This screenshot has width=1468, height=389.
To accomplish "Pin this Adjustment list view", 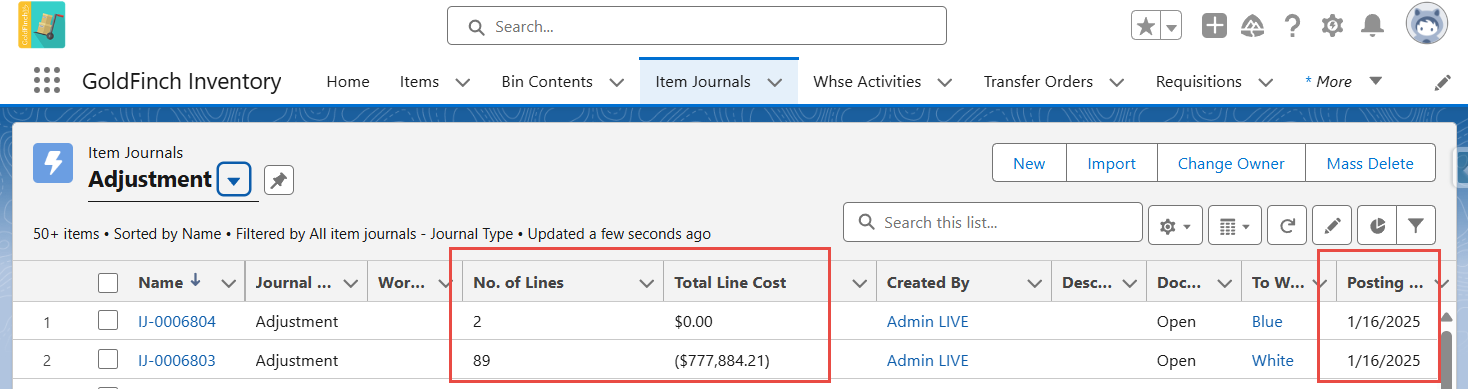I will pos(279,180).
